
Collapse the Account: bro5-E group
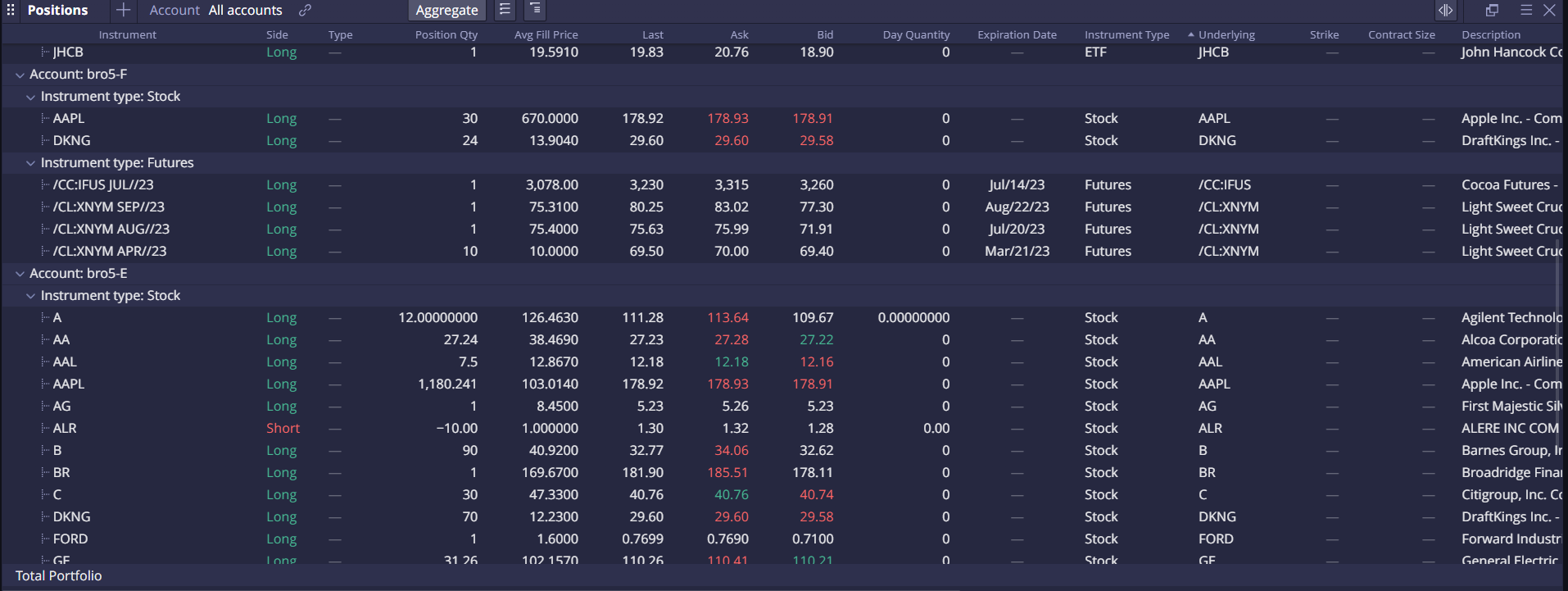(x=20, y=274)
